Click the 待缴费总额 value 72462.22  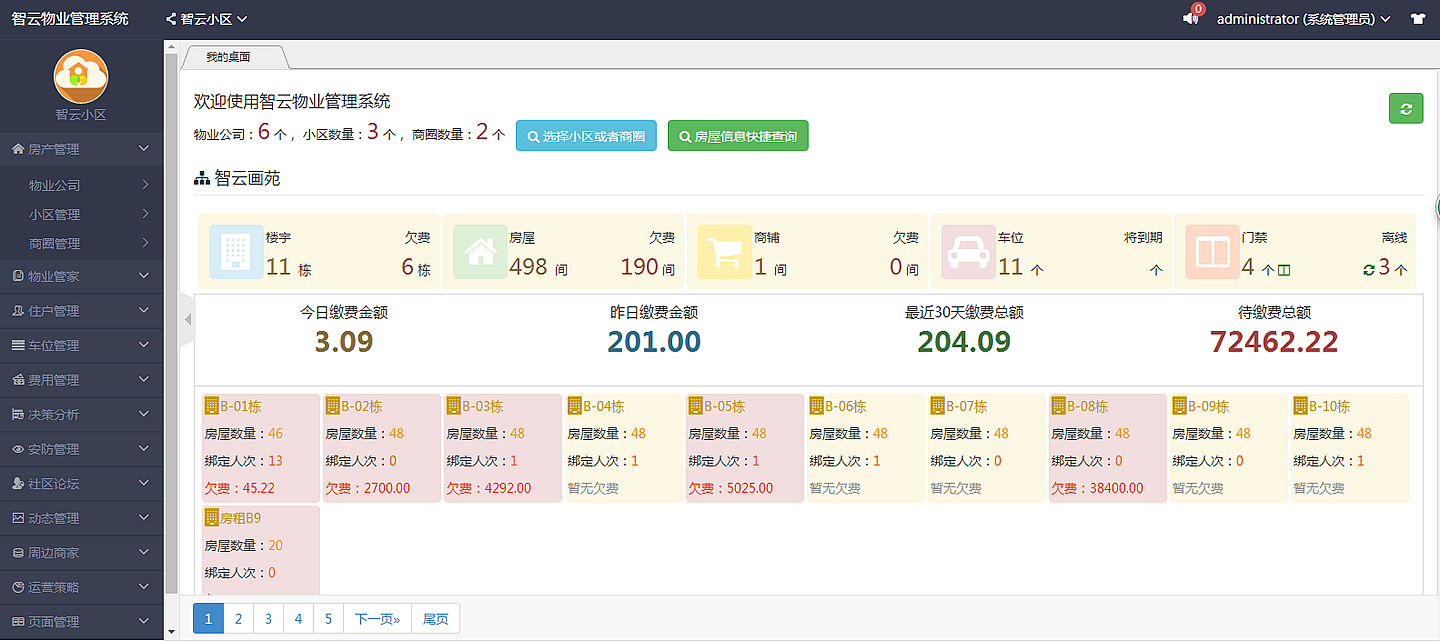pos(1274,342)
